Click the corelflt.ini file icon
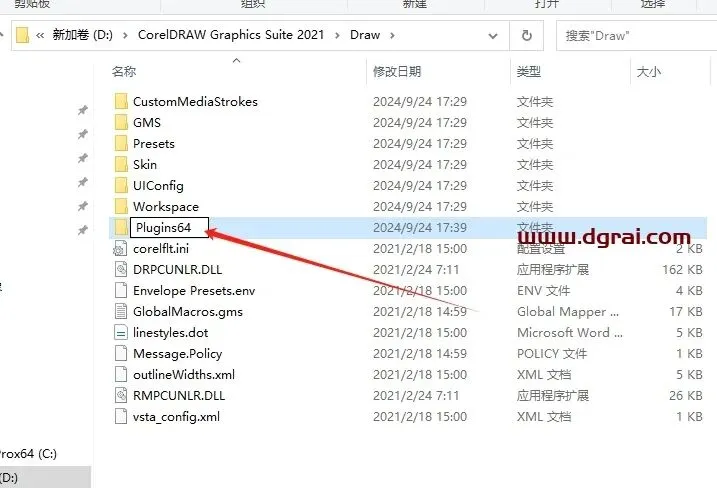717x488 pixels. click(121, 249)
